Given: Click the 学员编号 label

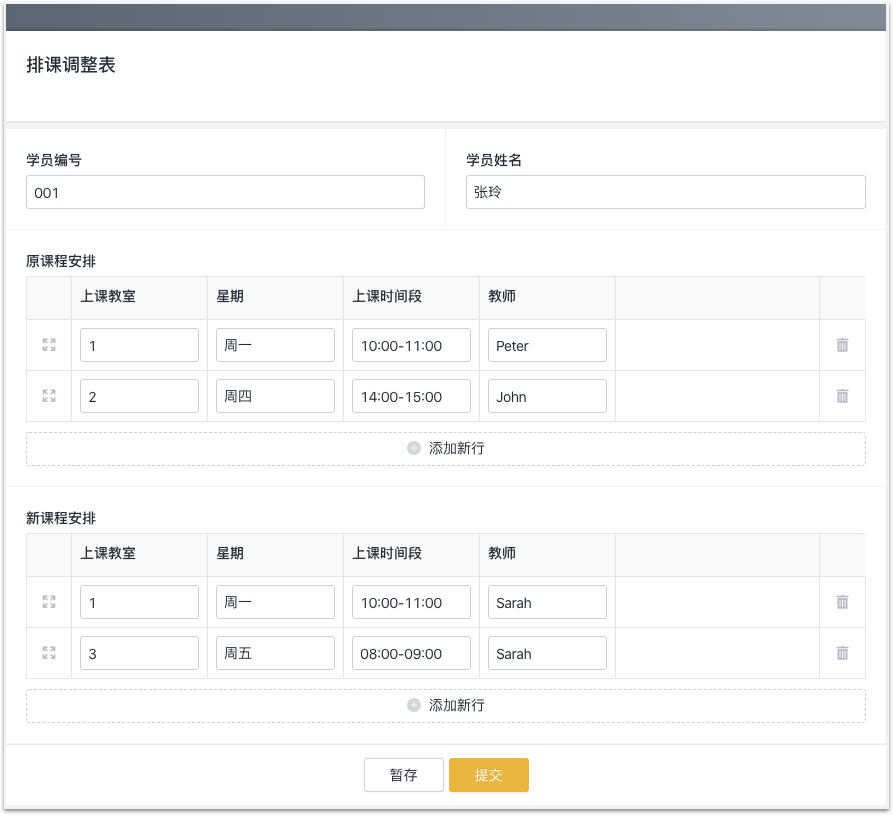Looking at the screenshot, I should point(54,160).
